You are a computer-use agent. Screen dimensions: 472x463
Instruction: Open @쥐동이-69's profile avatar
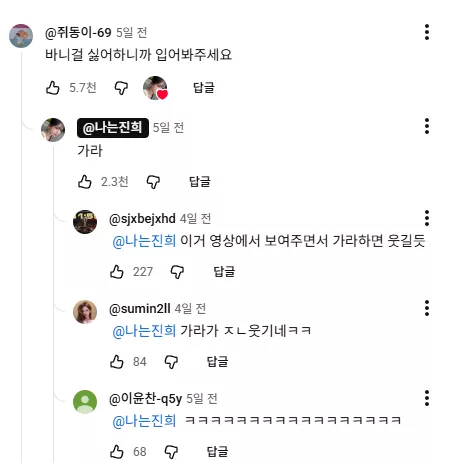click(21, 36)
